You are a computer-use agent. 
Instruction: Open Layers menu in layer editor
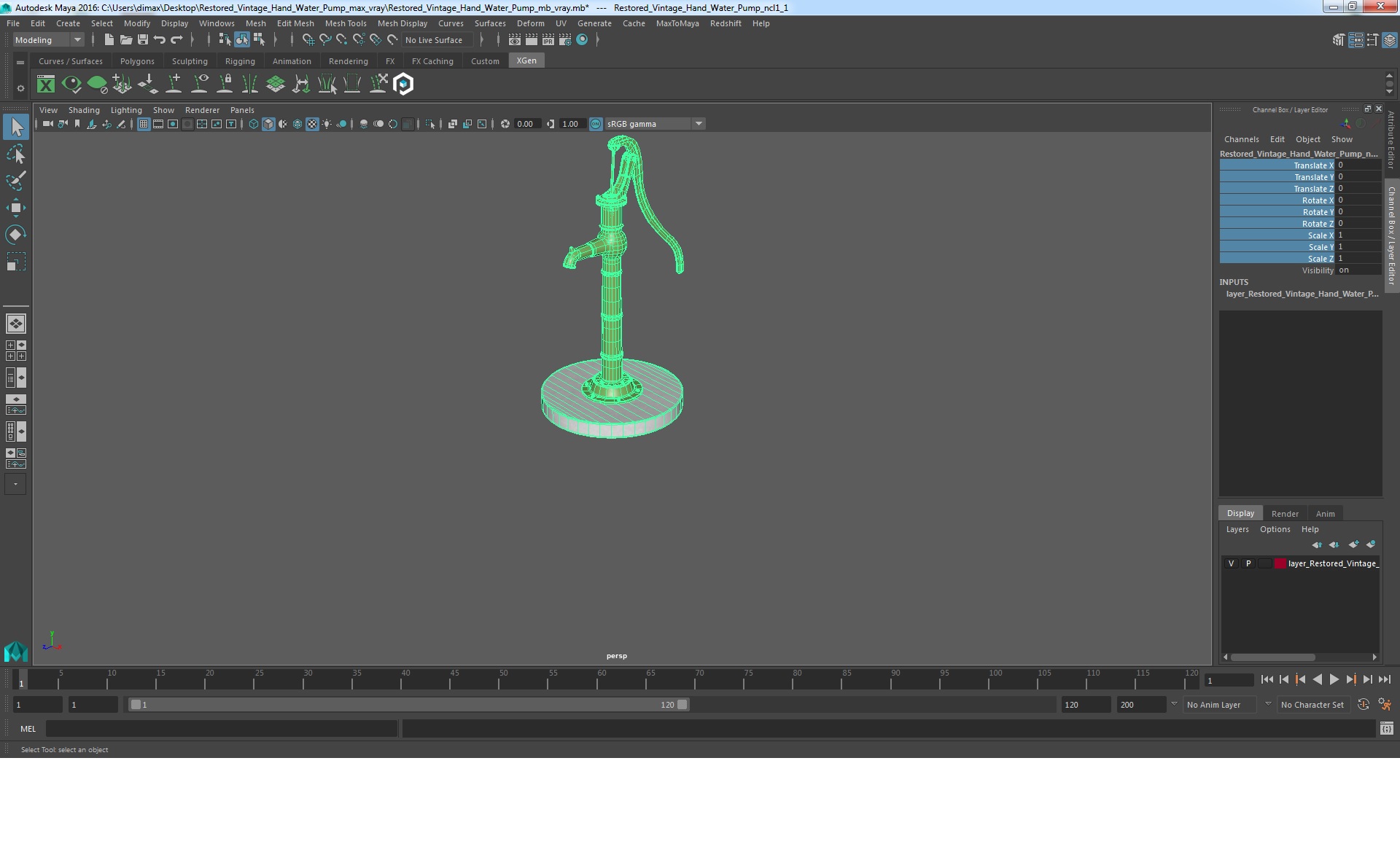1237,529
